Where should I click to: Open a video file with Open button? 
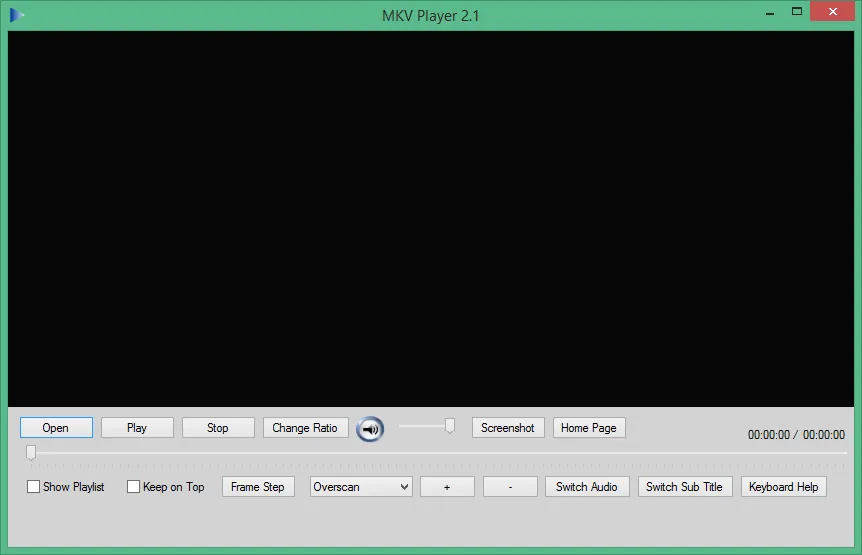point(56,428)
